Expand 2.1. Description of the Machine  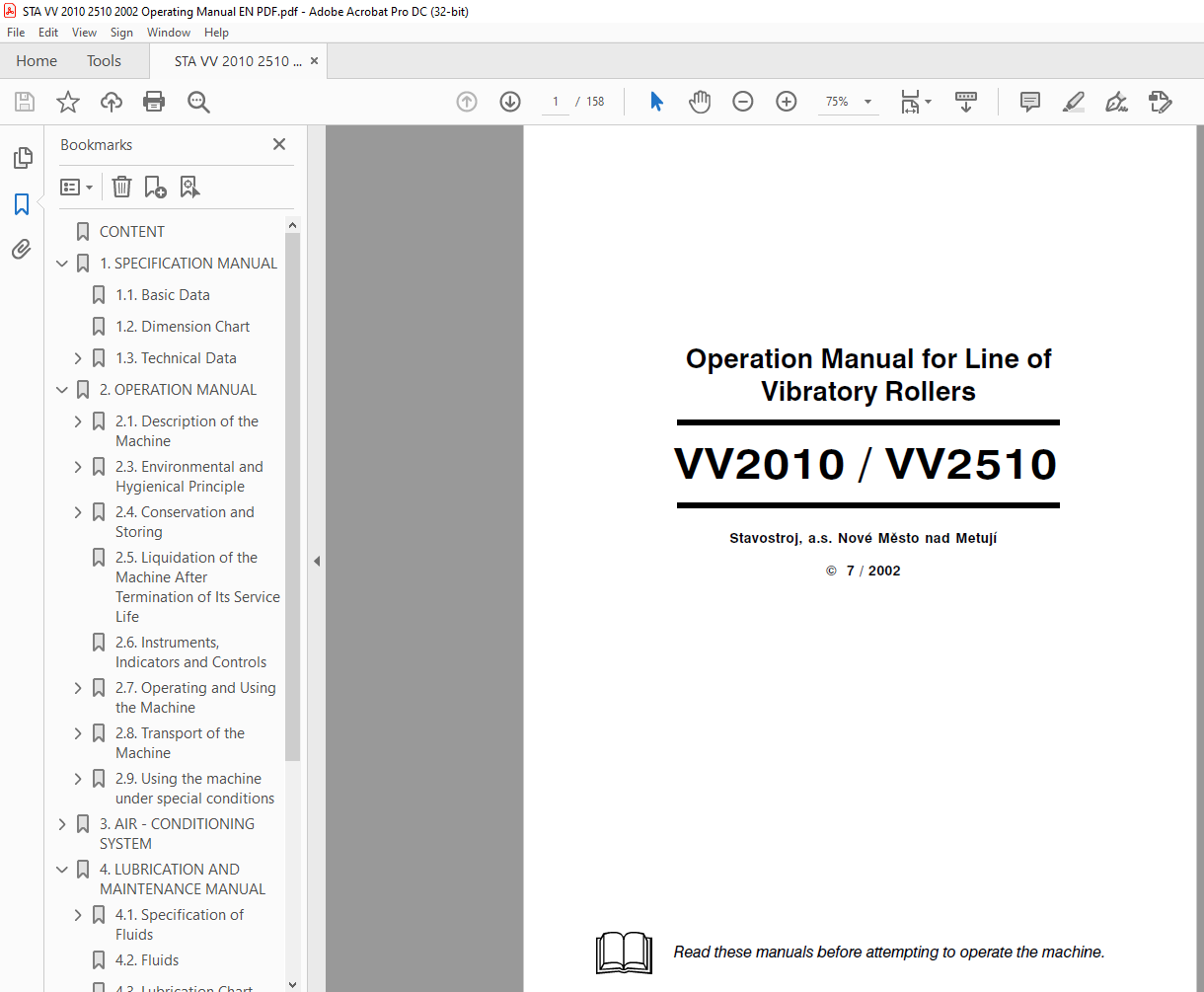pyautogui.click(x=78, y=421)
